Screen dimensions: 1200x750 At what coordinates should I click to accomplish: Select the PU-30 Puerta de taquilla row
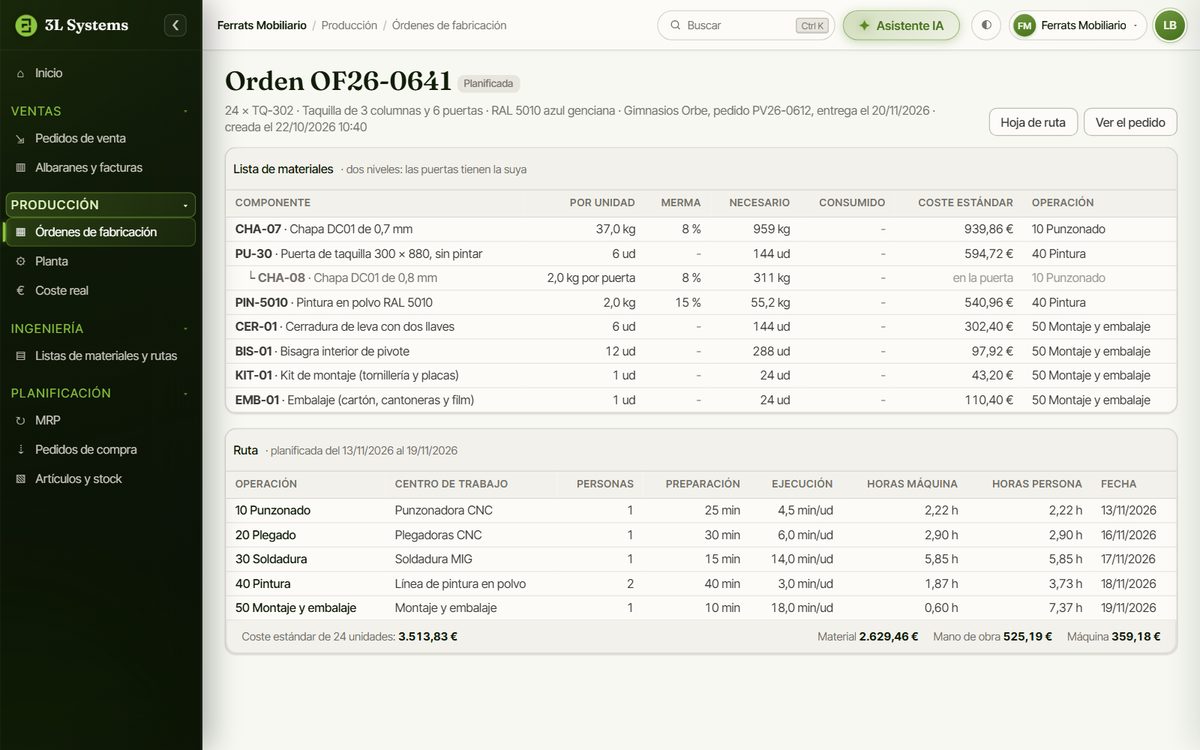(x=701, y=254)
